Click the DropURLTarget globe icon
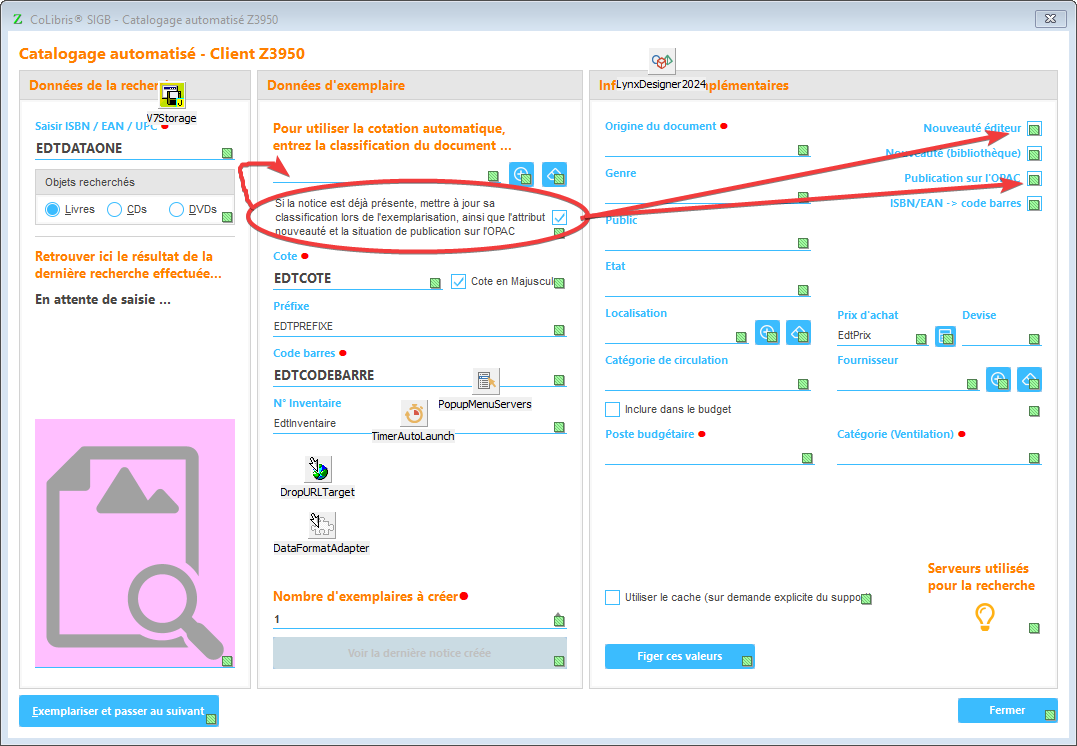 pos(317,469)
